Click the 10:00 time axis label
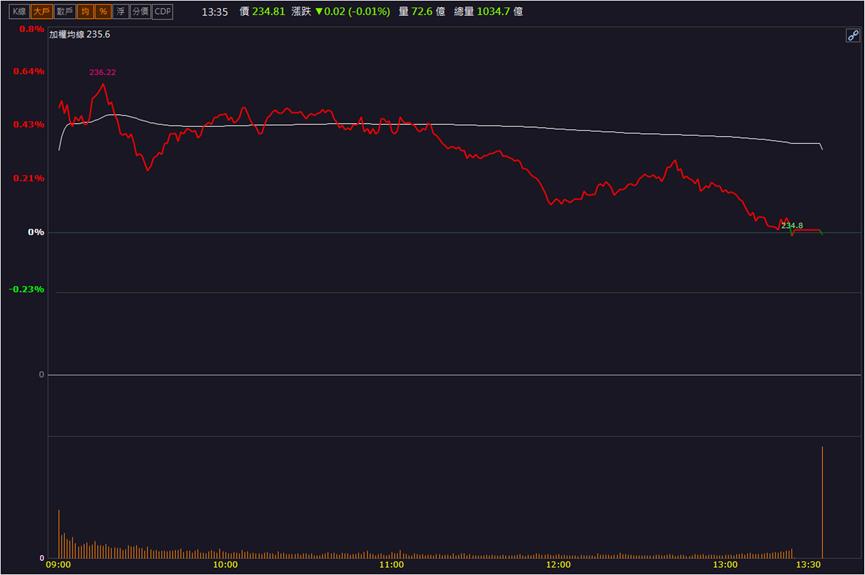 coord(225,565)
